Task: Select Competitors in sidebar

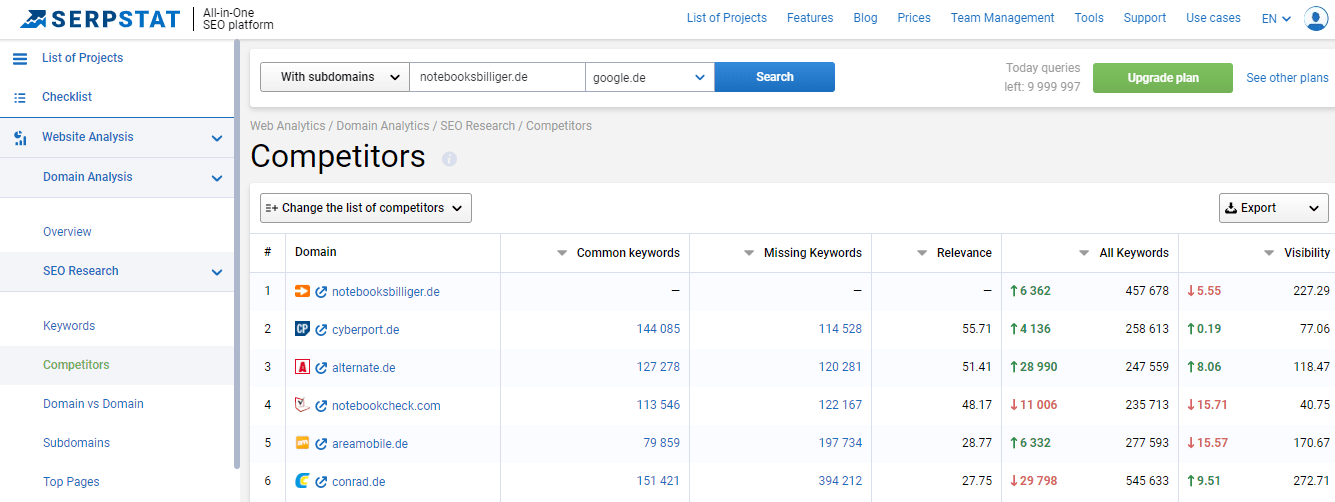Action: (76, 365)
